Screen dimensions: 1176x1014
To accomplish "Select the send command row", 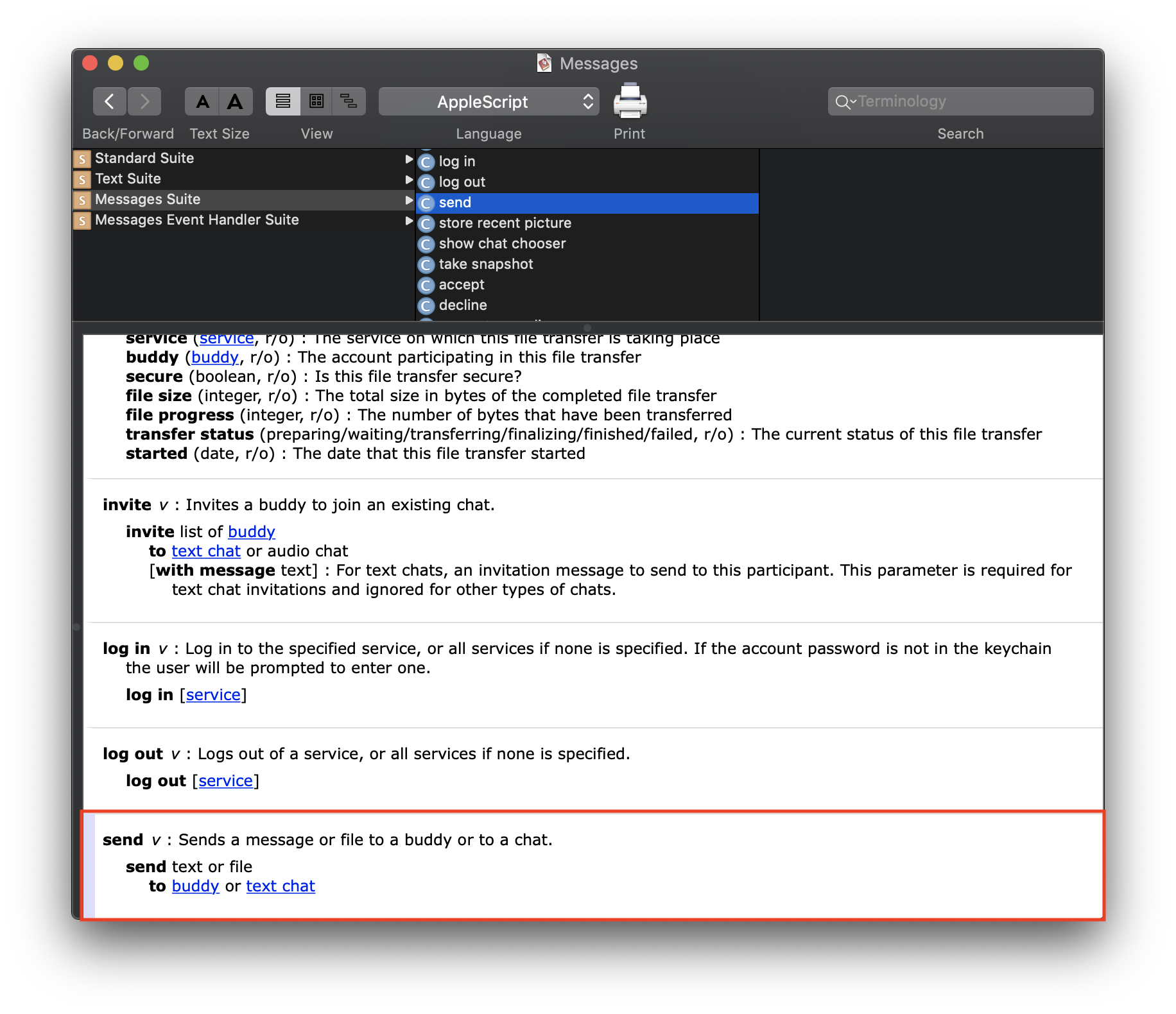I will coord(587,203).
